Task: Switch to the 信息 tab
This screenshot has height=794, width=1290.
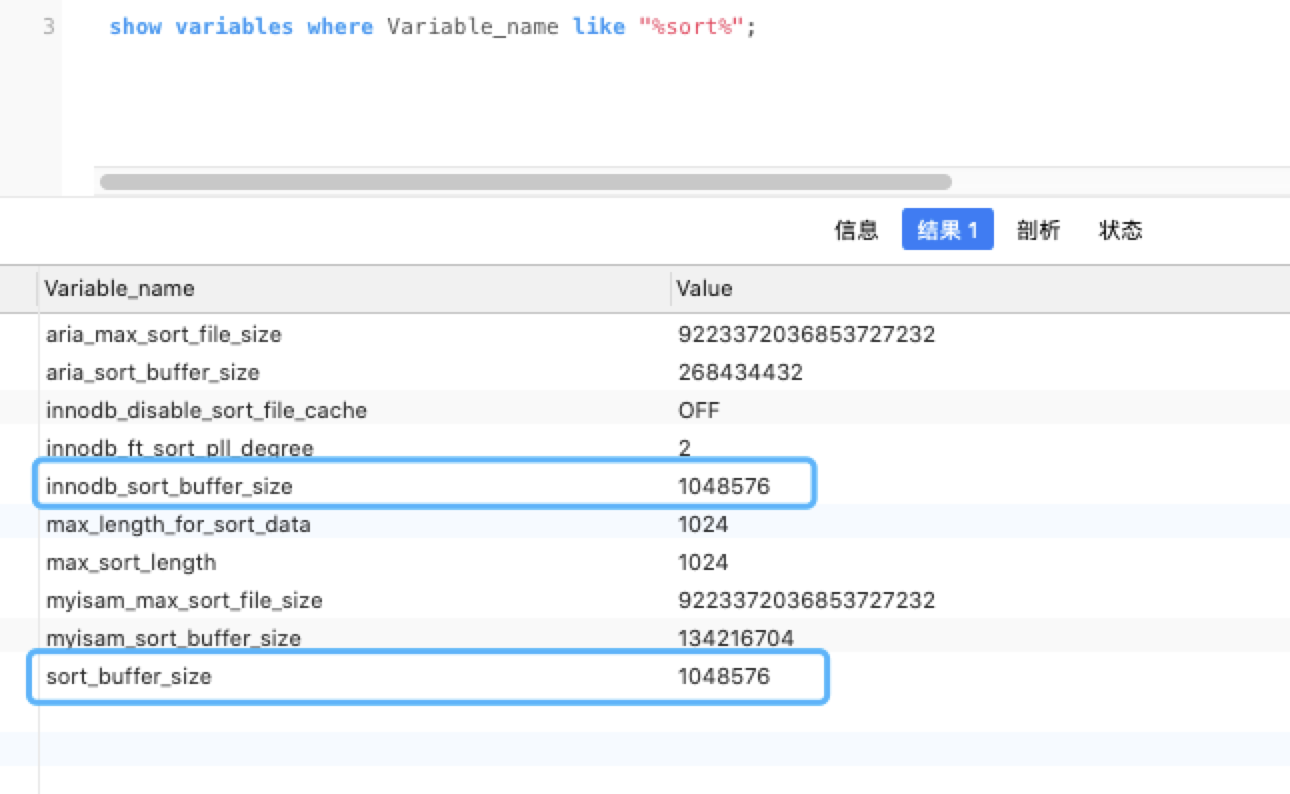Action: [856, 230]
